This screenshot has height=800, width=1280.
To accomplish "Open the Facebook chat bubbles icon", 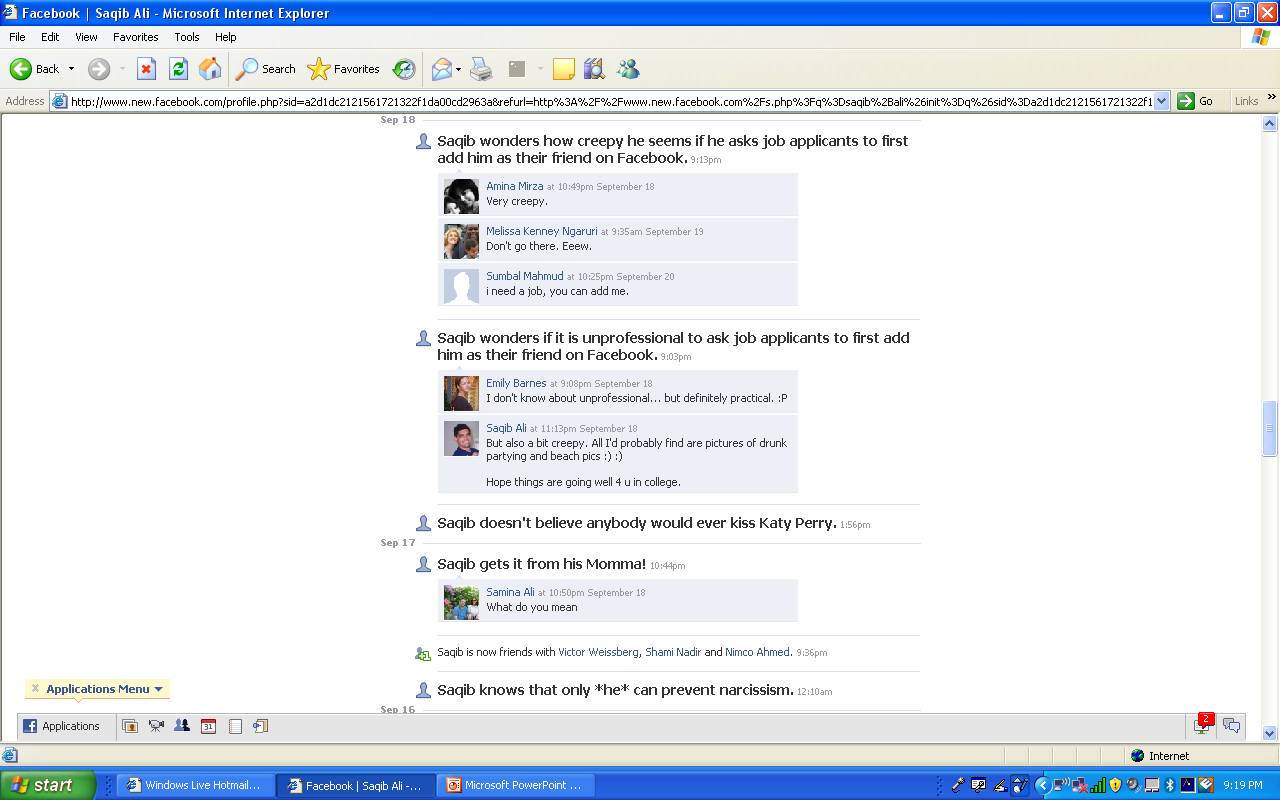I will pos(1232,726).
